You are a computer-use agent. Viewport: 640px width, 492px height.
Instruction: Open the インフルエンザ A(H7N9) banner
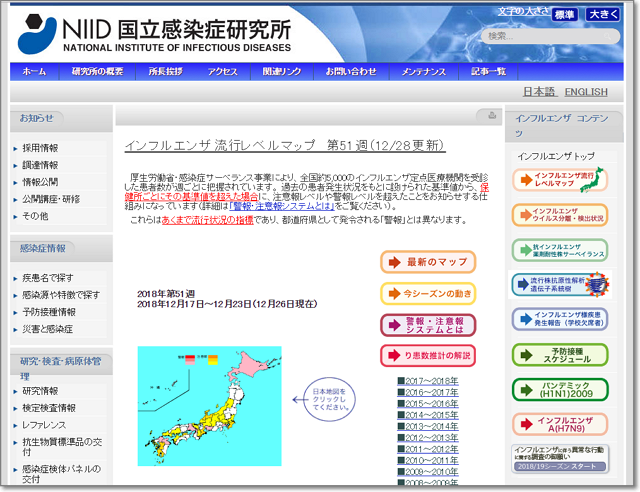tap(560, 423)
